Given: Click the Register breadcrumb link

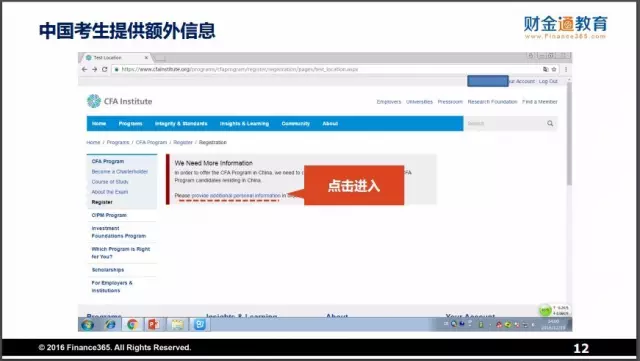Looking at the screenshot, I should coord(182,142).
